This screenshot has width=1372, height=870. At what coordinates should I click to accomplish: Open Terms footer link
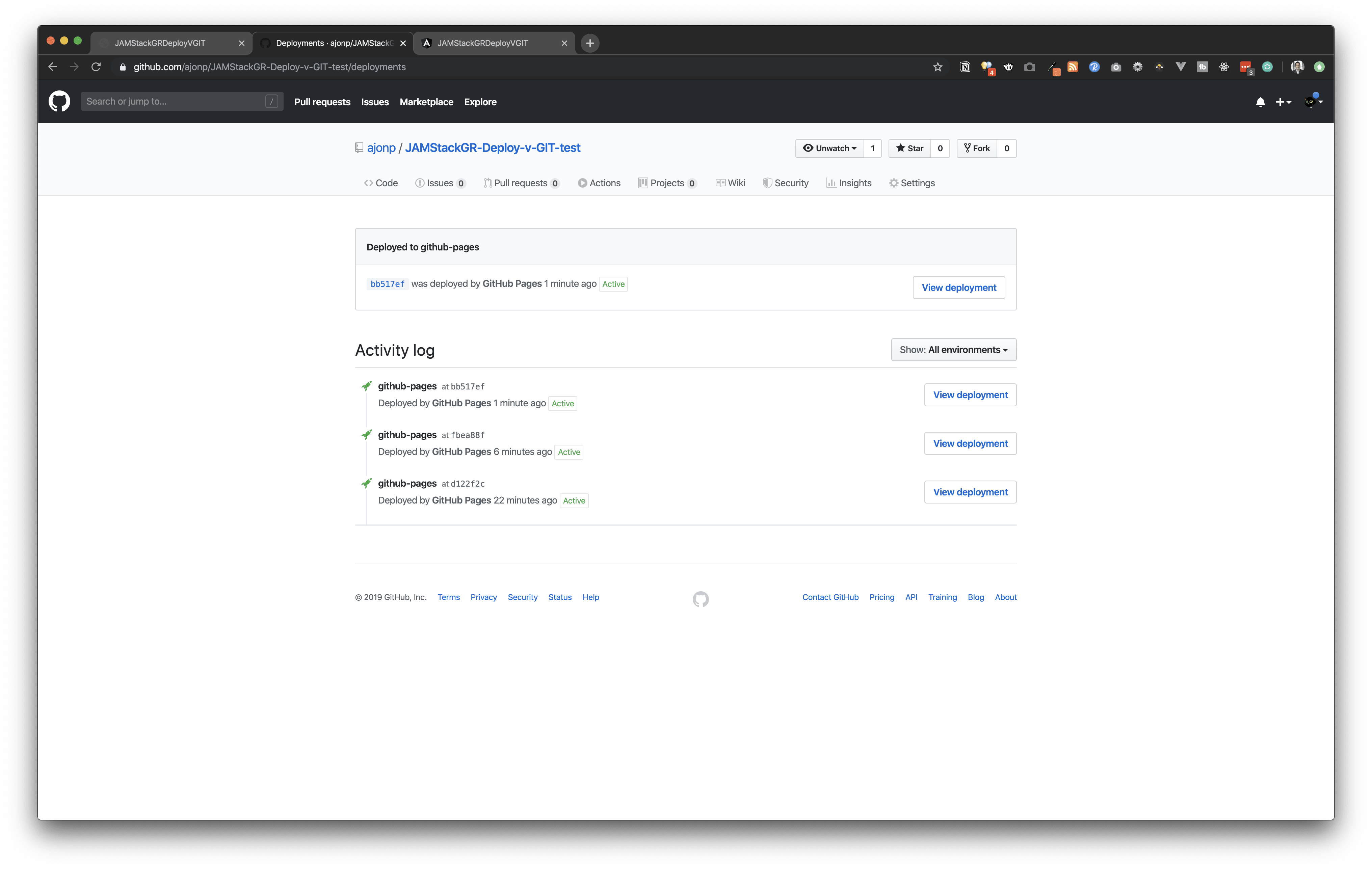[448, 597]
